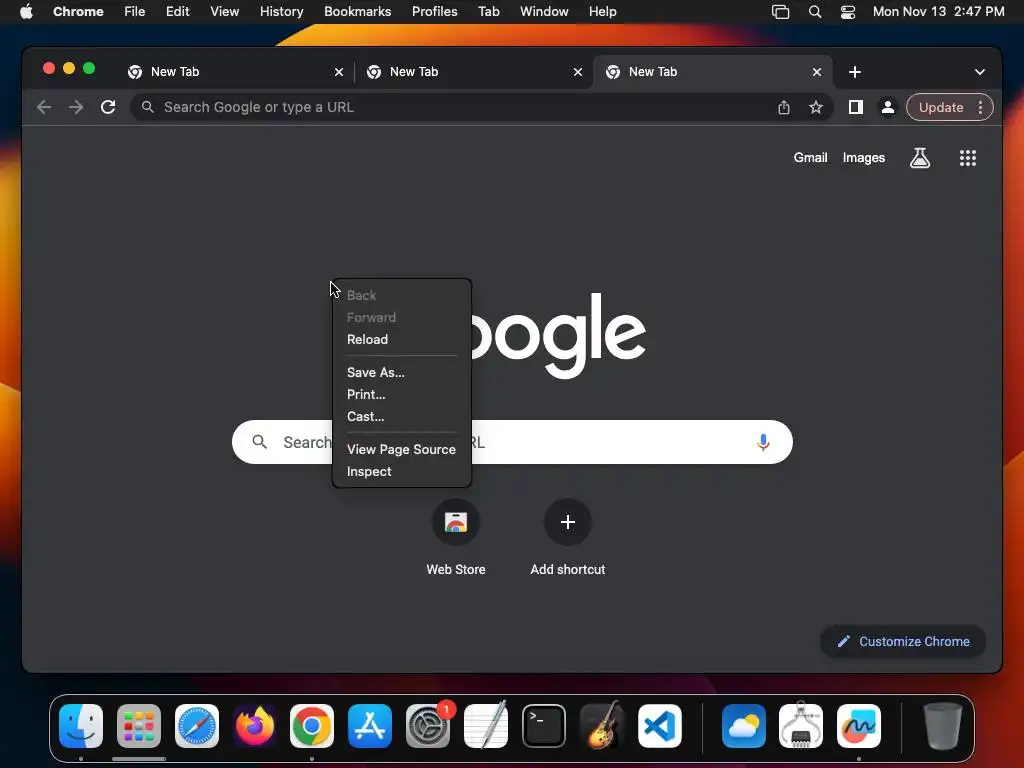Image resolution: width=1024 pixels, height=768 pixels.
Task: Open the Trash in the Dock
Action: (942, 726)
